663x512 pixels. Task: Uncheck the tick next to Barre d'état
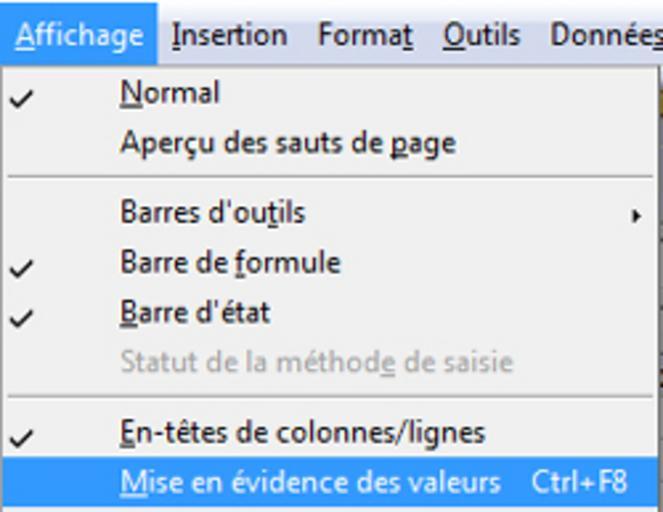22,317
